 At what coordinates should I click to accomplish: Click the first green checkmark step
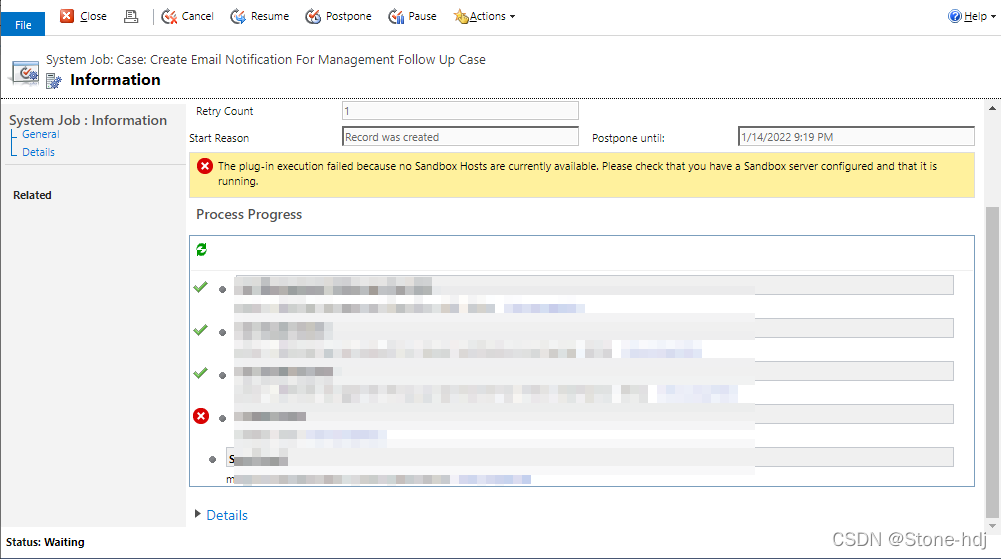point(200,287)
